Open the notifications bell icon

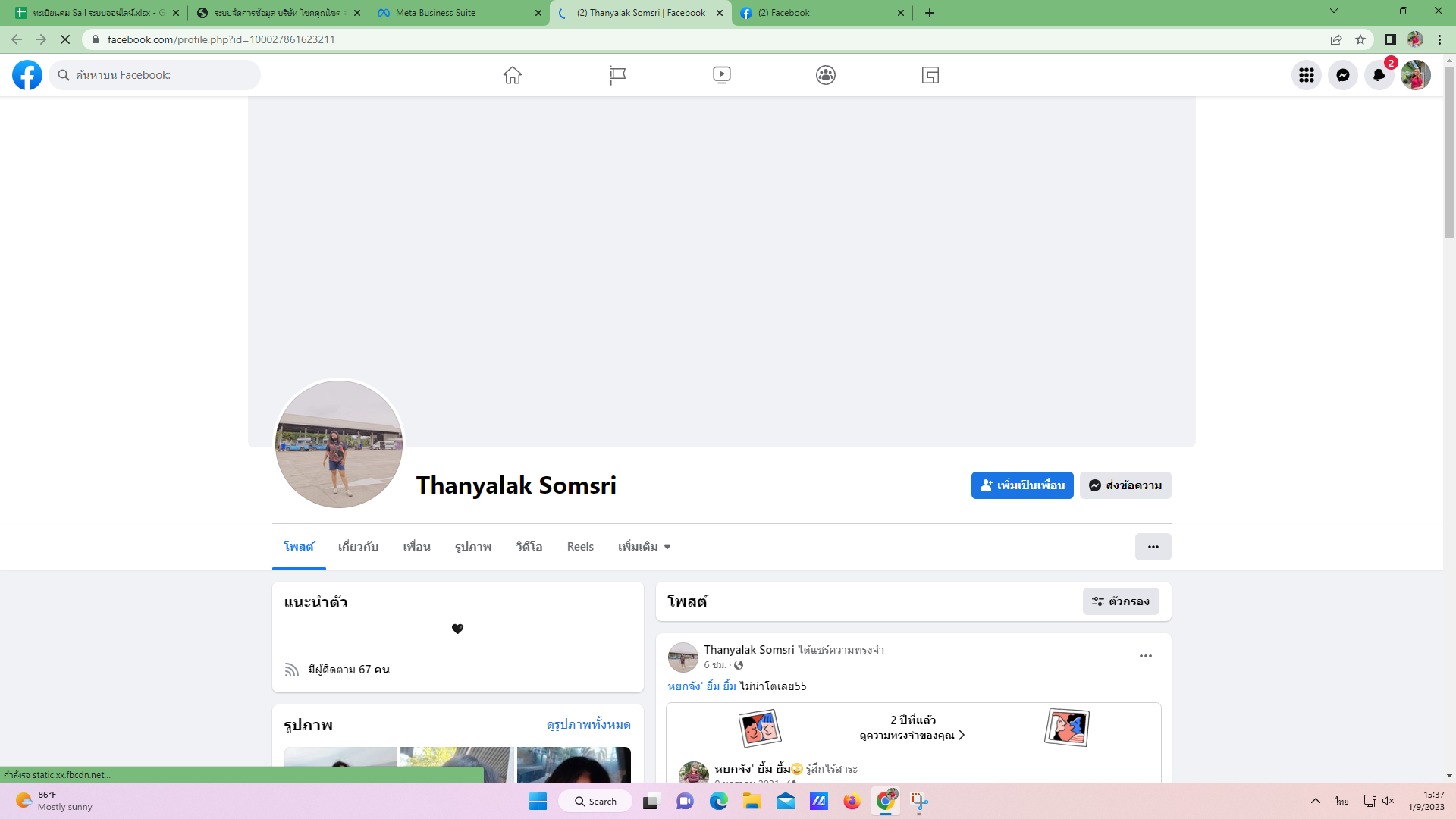coord(1379,75)
